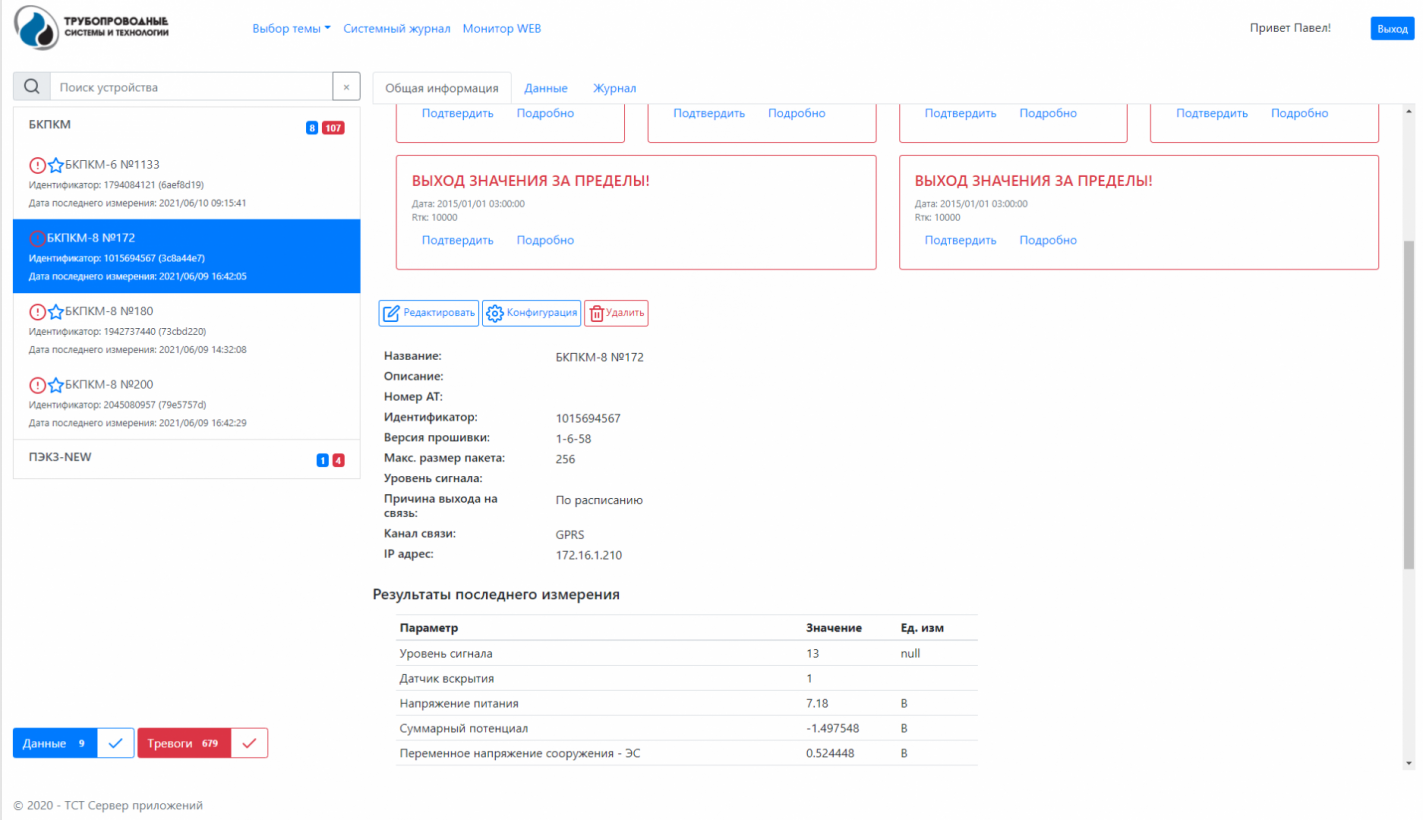Click alert icon of БКПКМ-8 №180

[37, 312]
